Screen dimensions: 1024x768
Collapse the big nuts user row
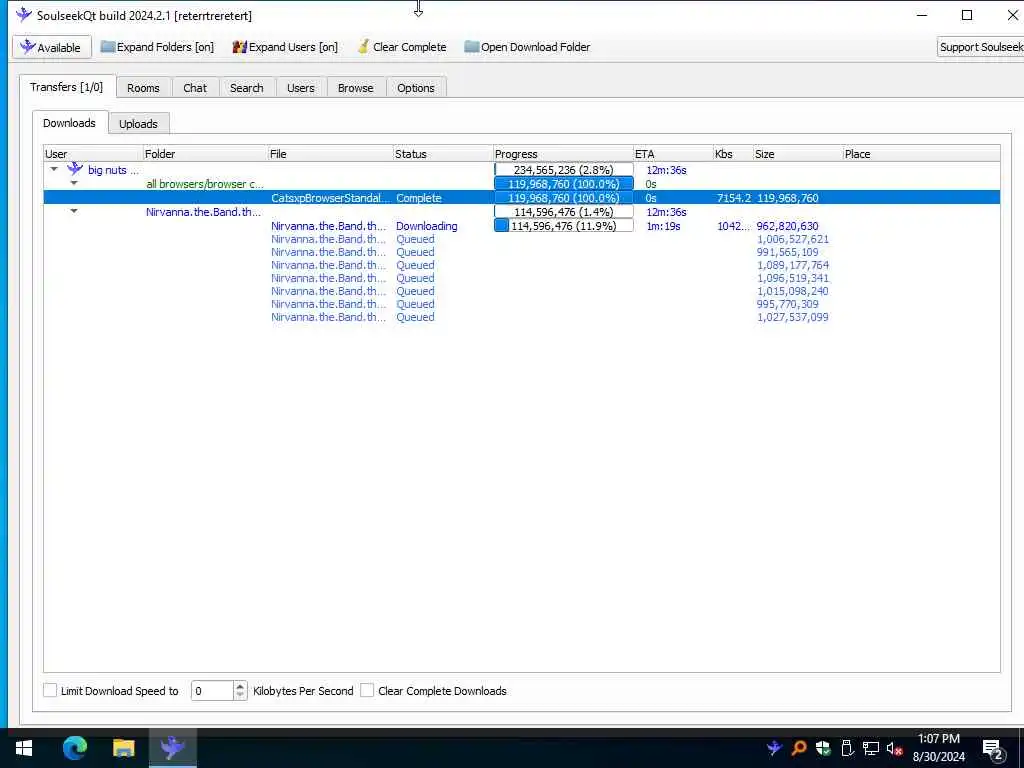(x=54, y=170)
